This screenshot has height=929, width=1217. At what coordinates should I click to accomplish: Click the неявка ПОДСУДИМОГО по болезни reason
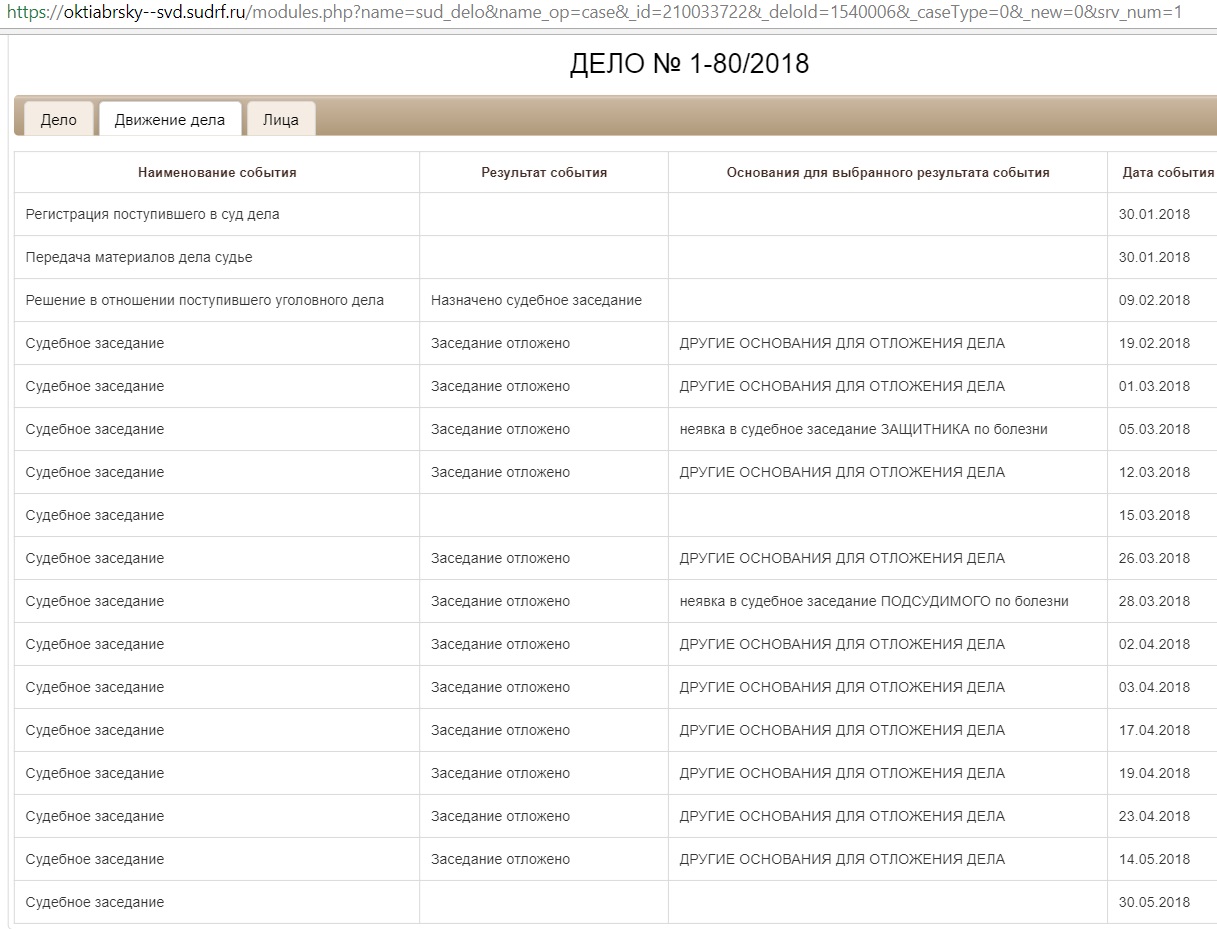point(873,601)
